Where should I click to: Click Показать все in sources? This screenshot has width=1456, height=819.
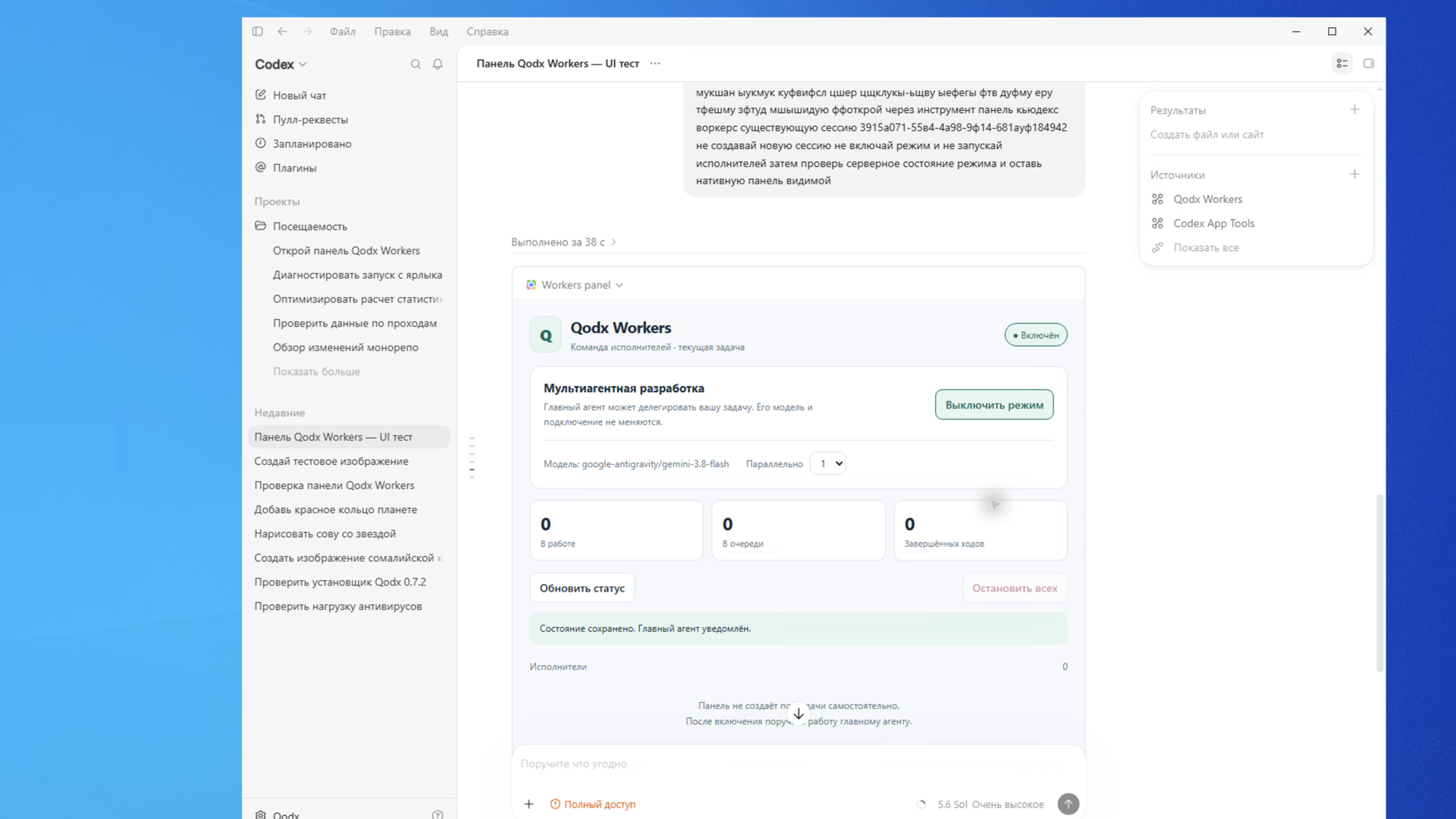(x=1206, y=248)
